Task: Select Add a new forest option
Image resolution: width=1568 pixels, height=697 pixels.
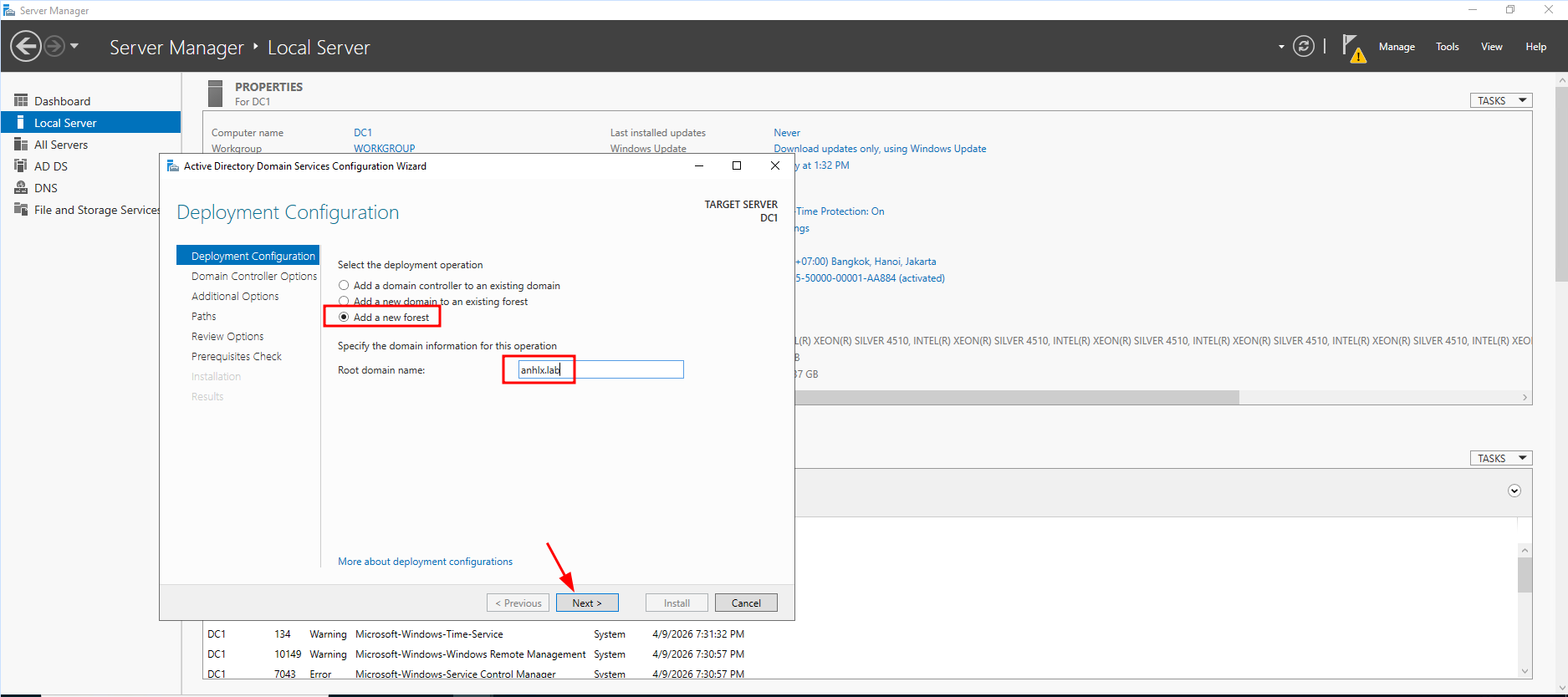Action: pos(344,317)
